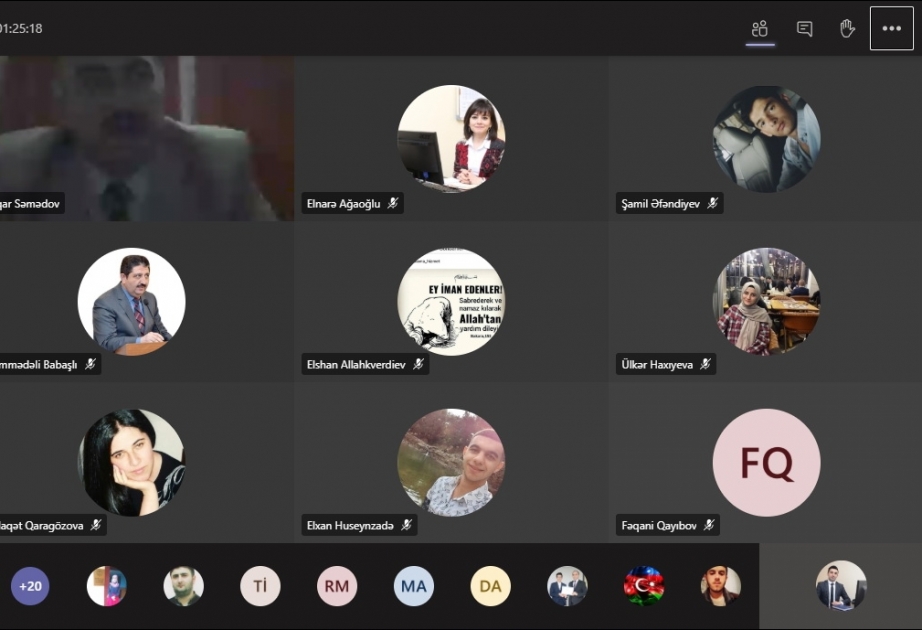The height and width of the screenshot is (630, 922).
Task: Click muted mic icon beside Qaragözova
Action: pyautogui.click(x=96, y=525)
